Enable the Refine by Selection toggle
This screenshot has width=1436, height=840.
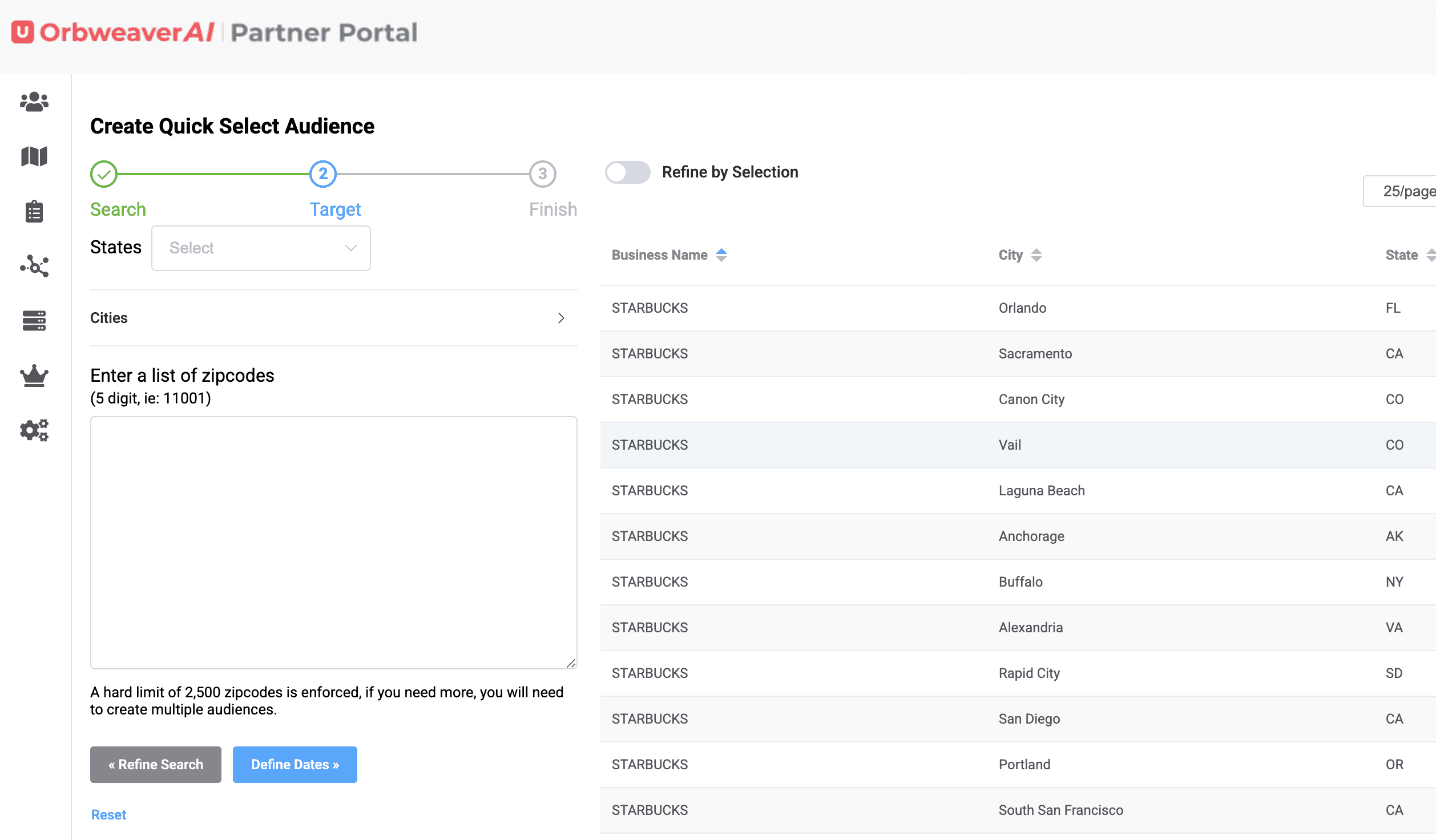(x=627, y=172)
